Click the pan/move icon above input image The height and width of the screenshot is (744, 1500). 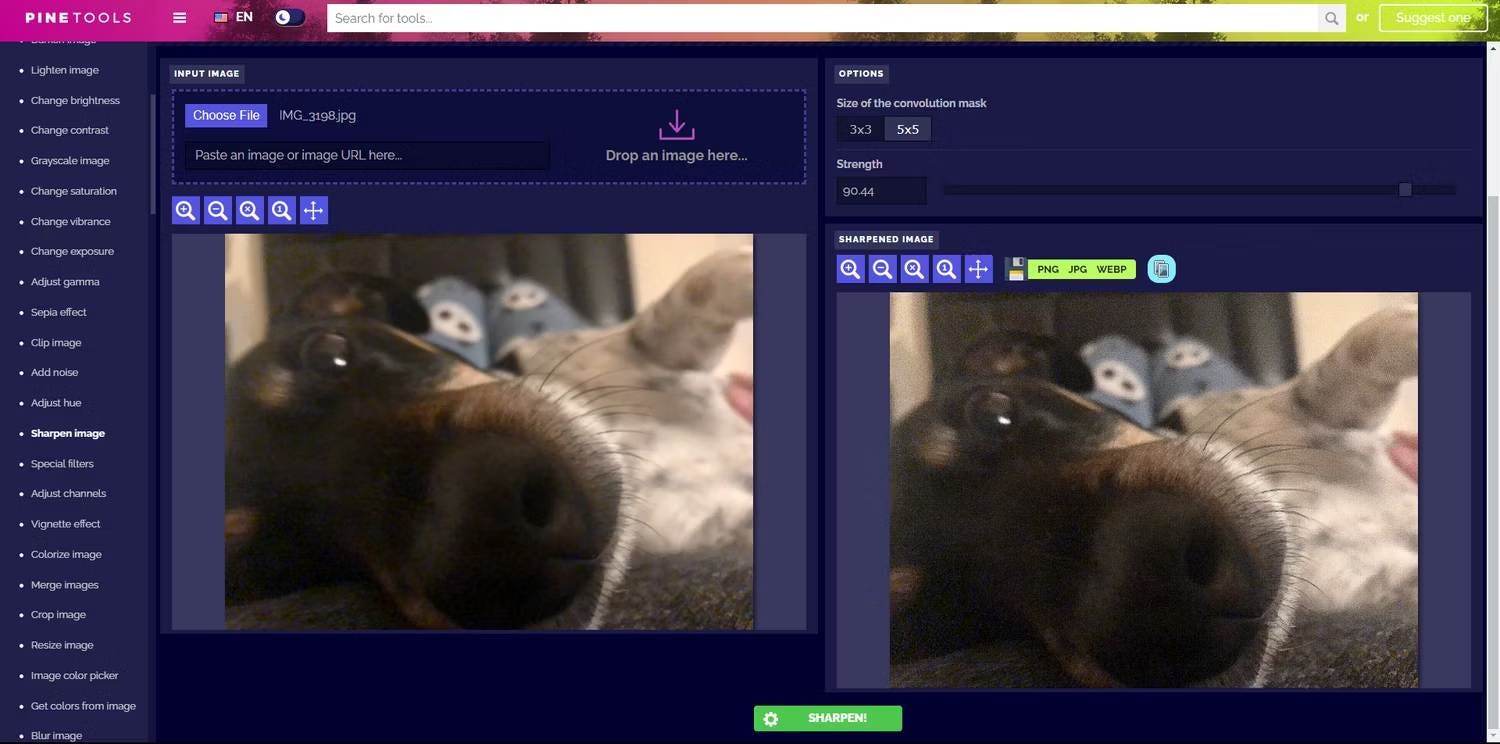coord(314,210)
